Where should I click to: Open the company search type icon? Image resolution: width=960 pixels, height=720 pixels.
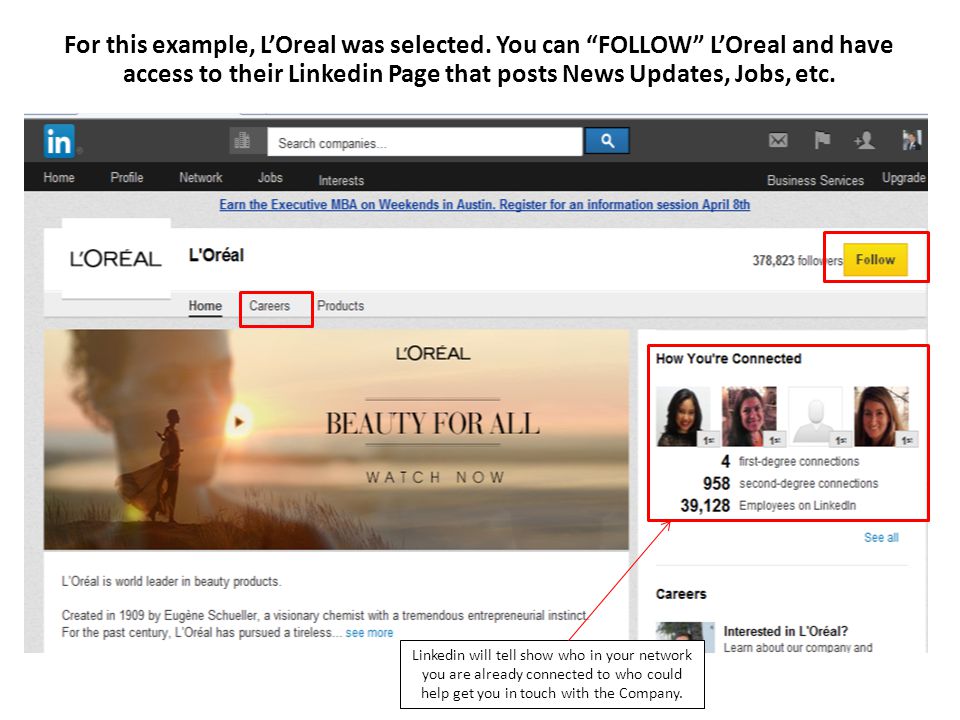tap(242, 141)
